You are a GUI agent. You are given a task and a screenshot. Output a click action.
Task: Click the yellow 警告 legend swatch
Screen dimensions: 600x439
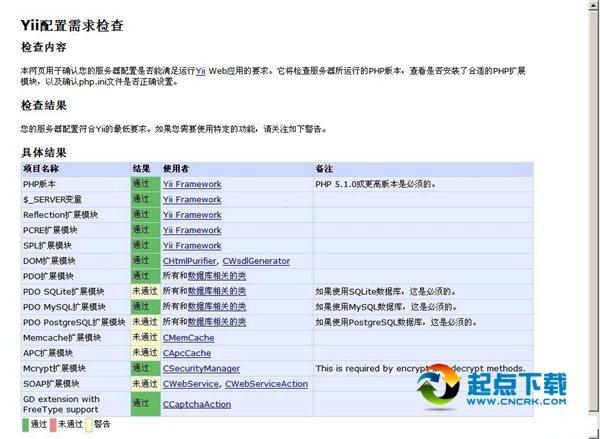[89, 425]
